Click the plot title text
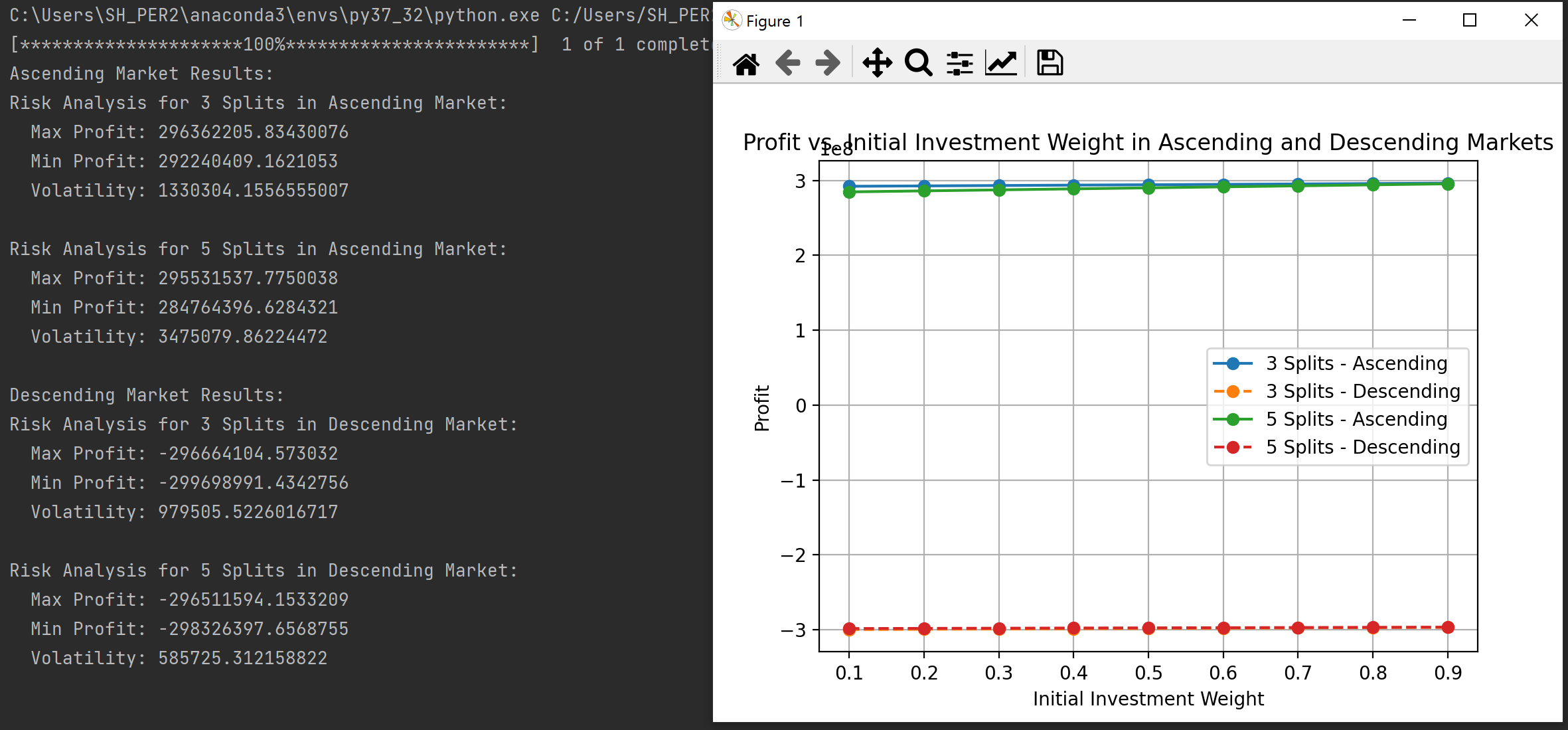Image resolution: width=1568 pixels, height=730 pixels. pyautogui.click(x=1148, y=142)
